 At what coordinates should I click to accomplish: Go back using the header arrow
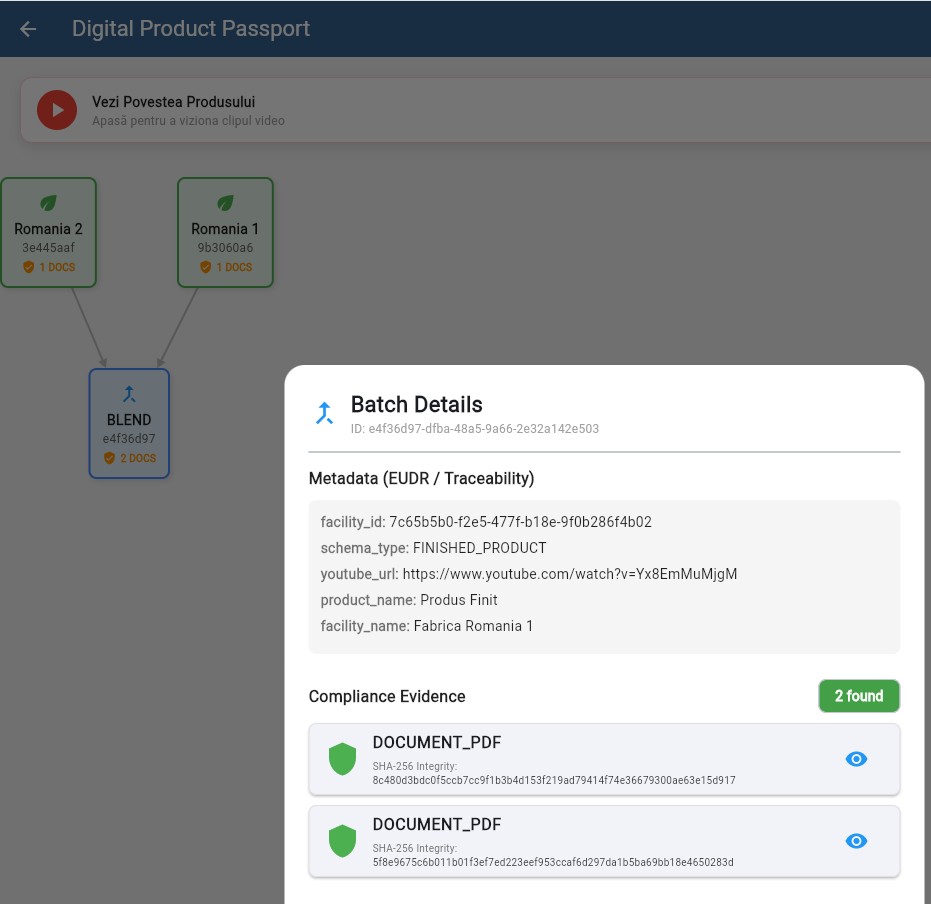[28, 28]
